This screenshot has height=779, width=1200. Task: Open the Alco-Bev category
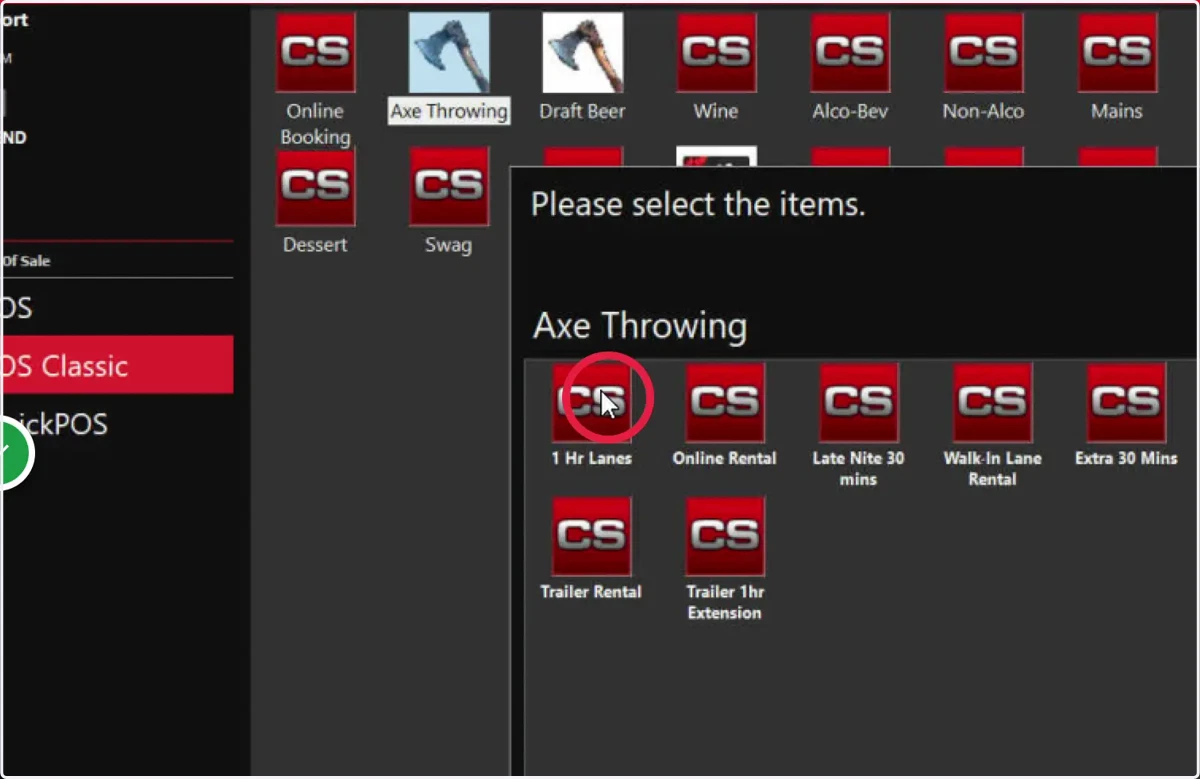tap(850, 53)
